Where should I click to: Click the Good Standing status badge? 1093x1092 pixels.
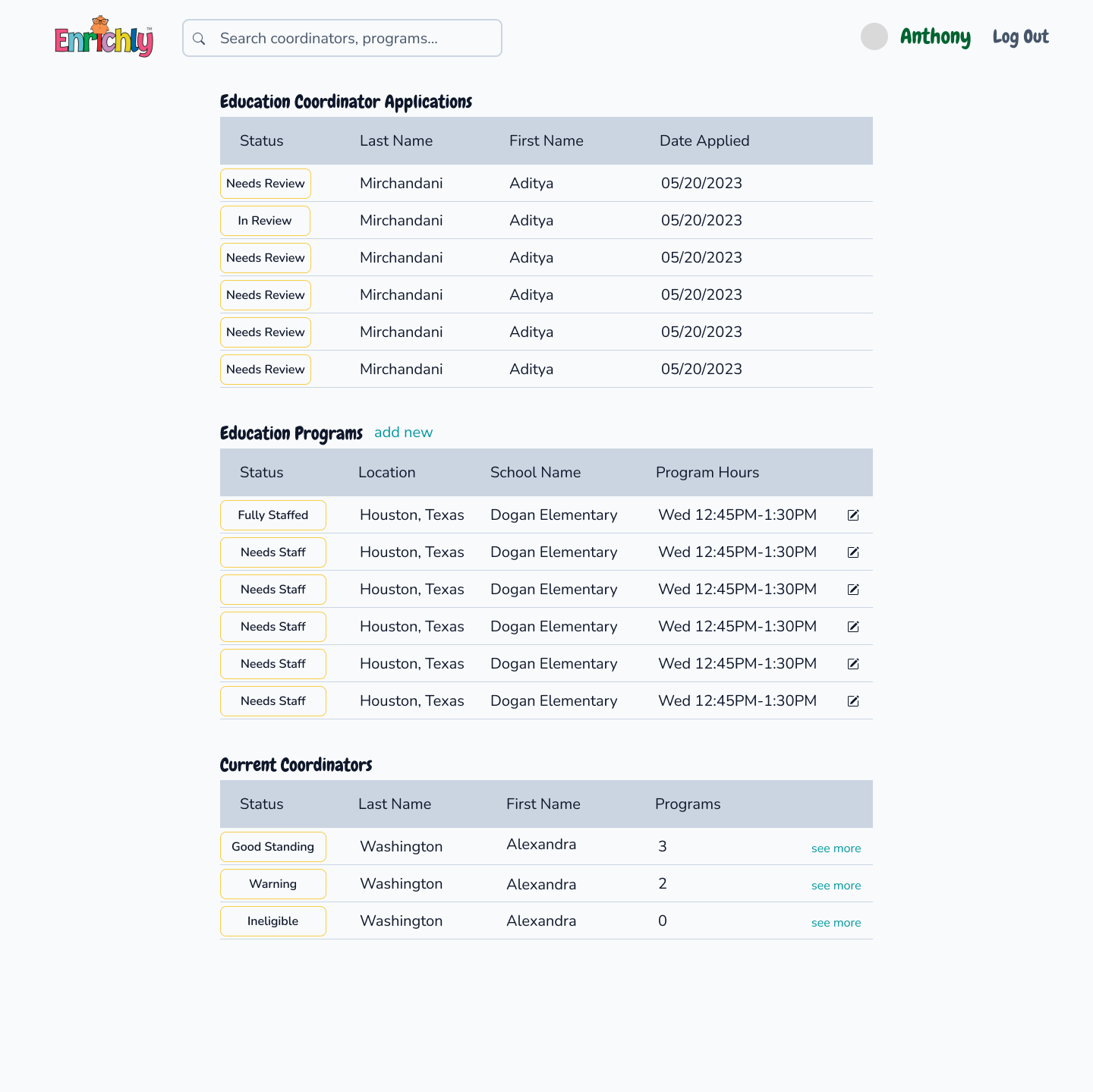(273, 847)
